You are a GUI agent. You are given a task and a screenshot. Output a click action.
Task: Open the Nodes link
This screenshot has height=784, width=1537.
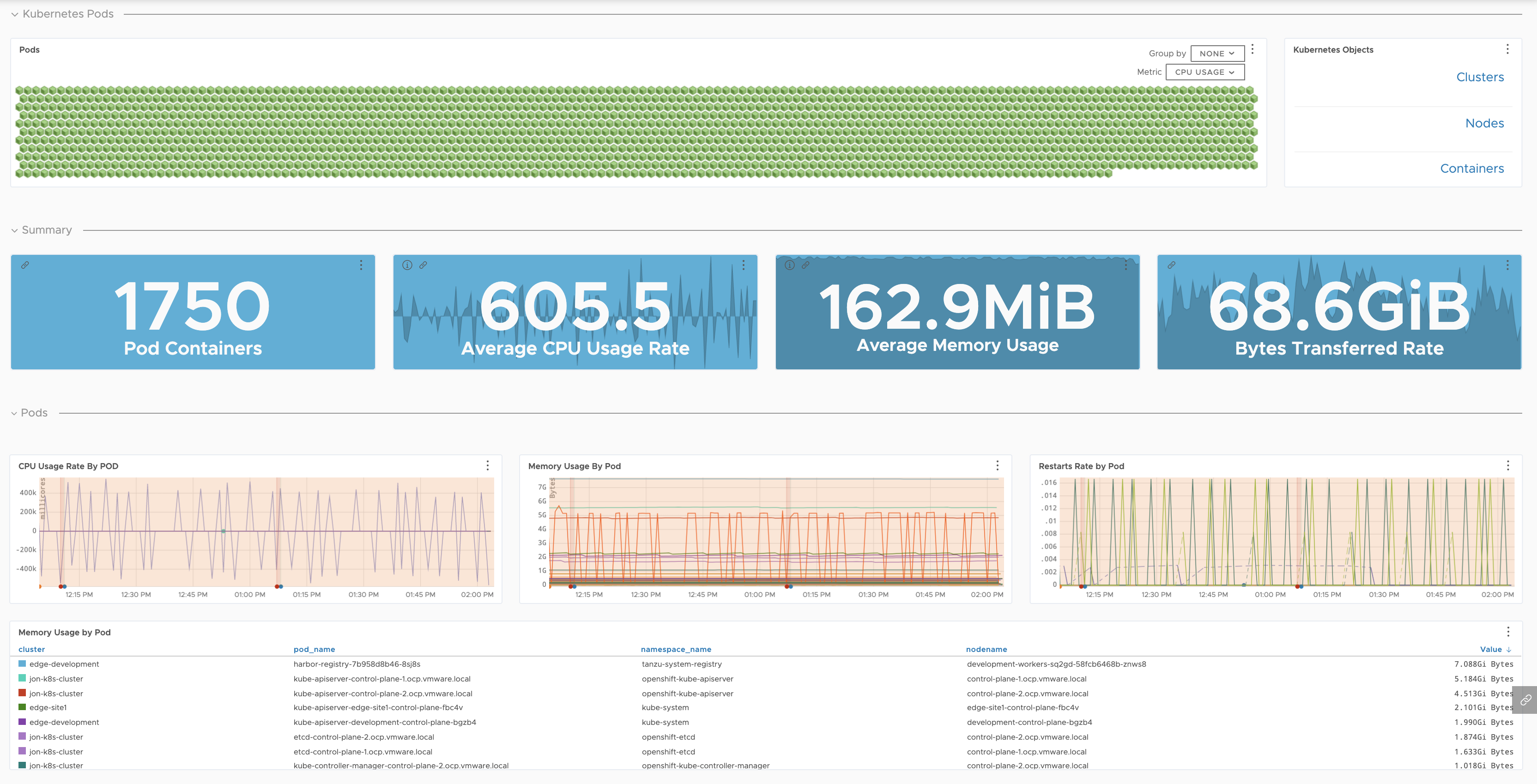click(x=1484, y=123)
